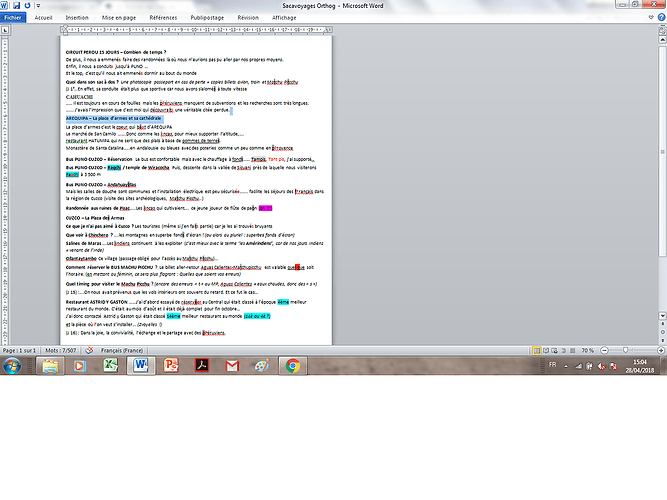
Task: Click the spell check proofing status icon
Action: coord(89,350)
